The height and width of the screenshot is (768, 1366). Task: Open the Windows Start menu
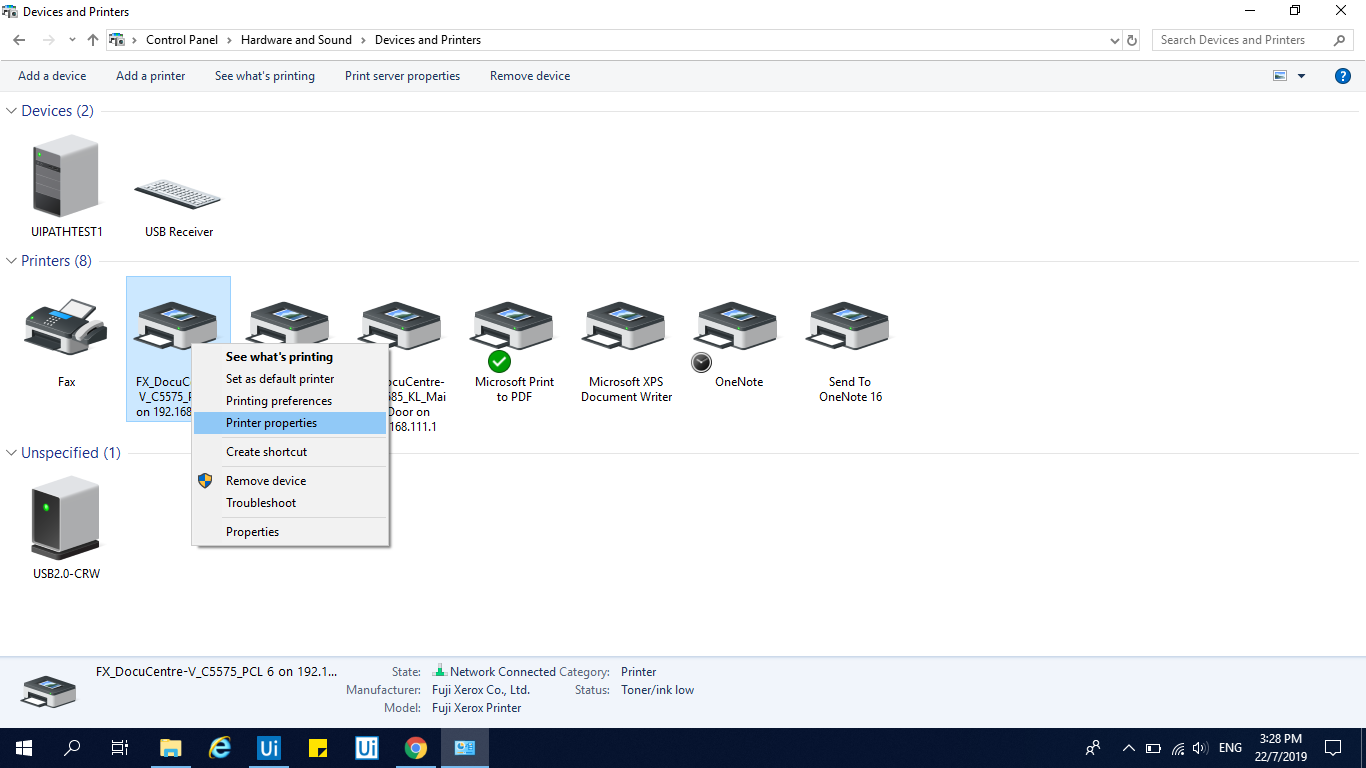pyautogui.click(x=23, y=747)
